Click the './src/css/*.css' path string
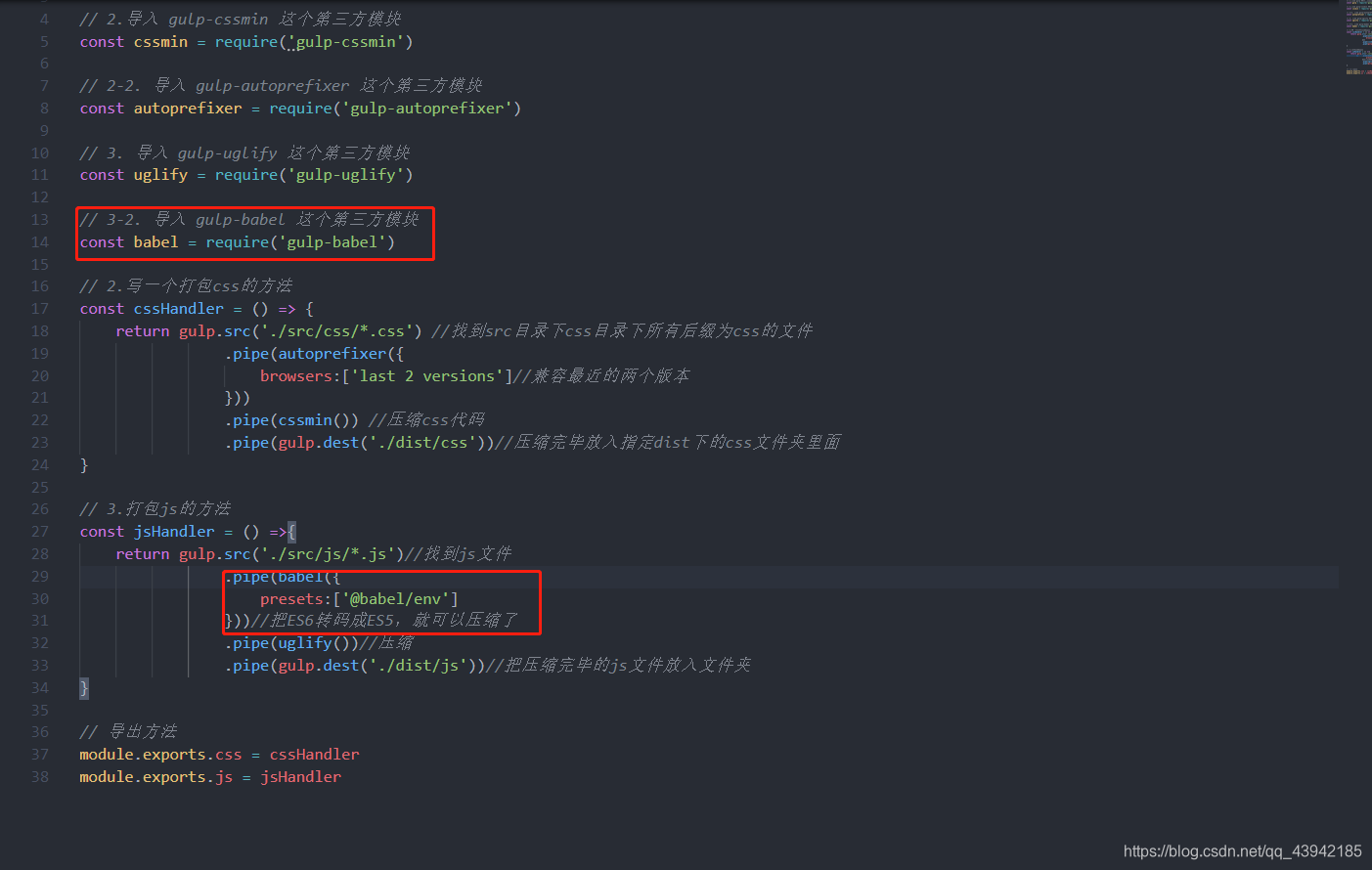The image size is (1372, 870). 336,331
